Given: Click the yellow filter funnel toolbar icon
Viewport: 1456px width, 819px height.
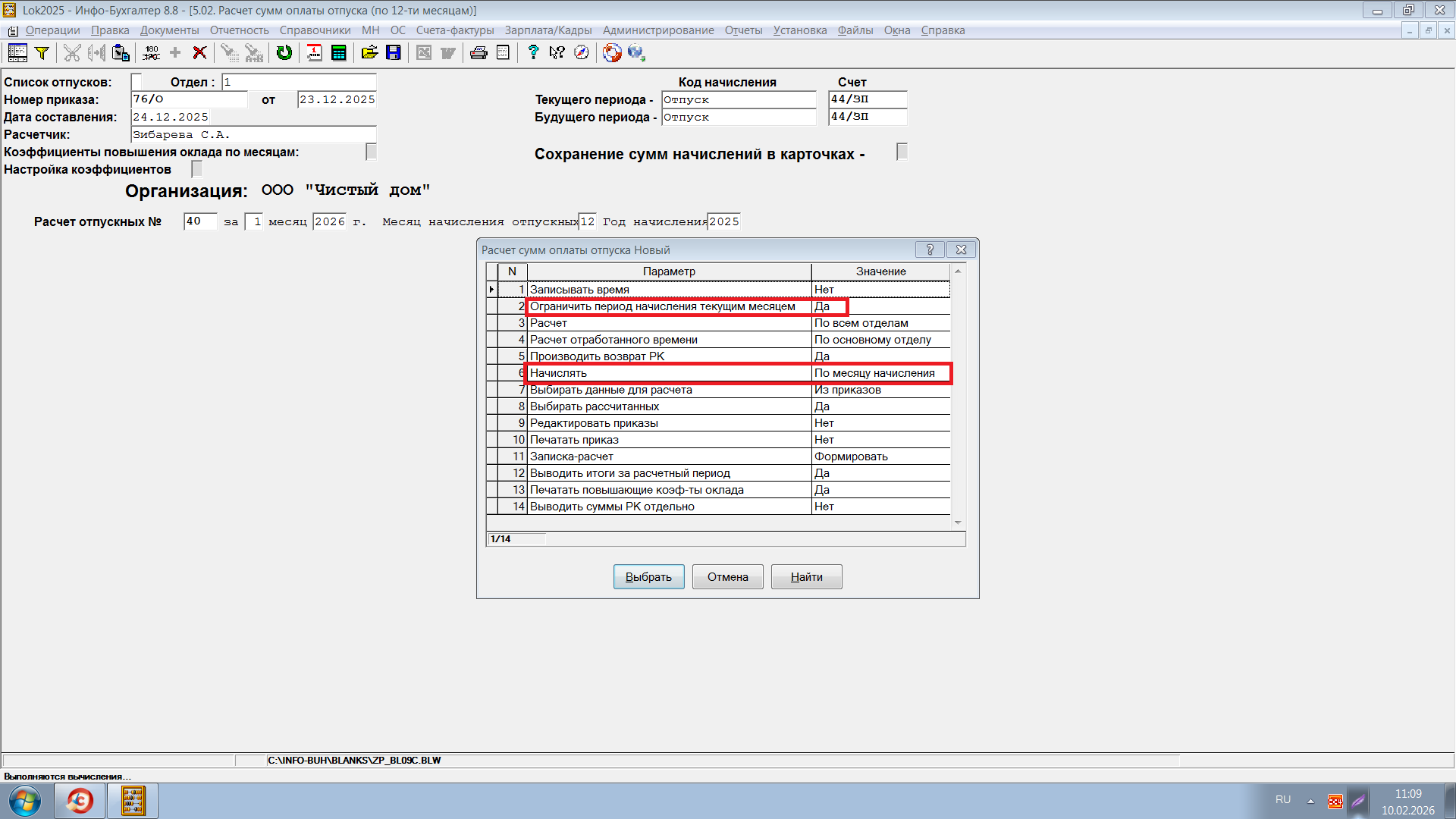Looking at the screenshot, I should click(42, 52).
